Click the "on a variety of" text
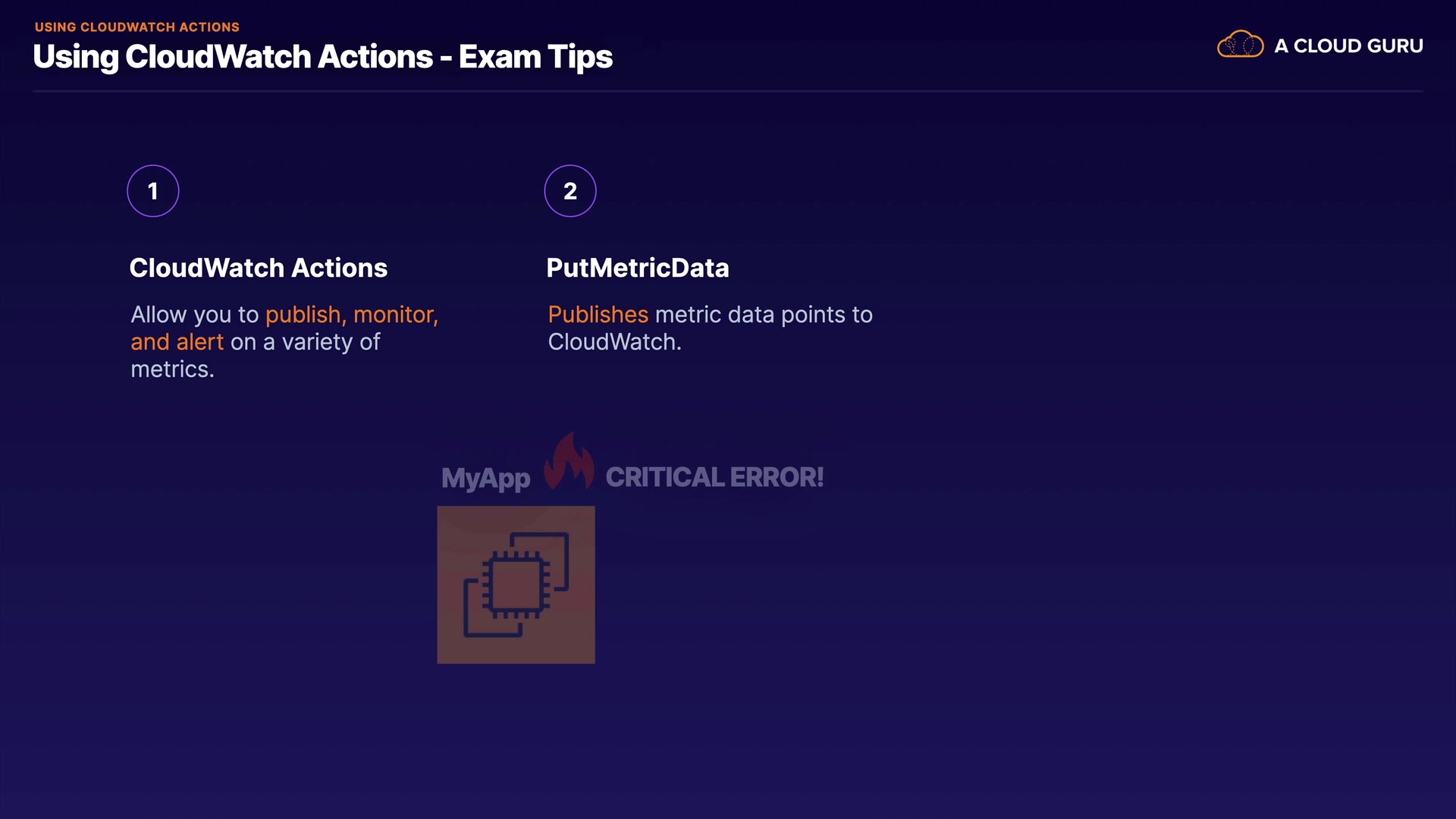1456x819 pixels. pyautogui.click(x=305, y=342)
